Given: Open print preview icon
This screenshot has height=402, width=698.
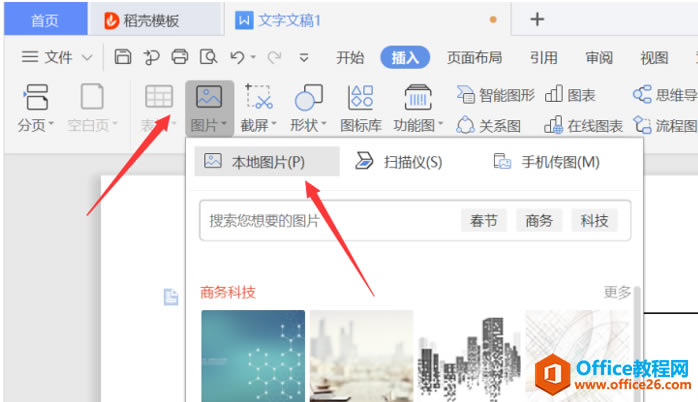Looking at the screenshot, I should (208, 57).
